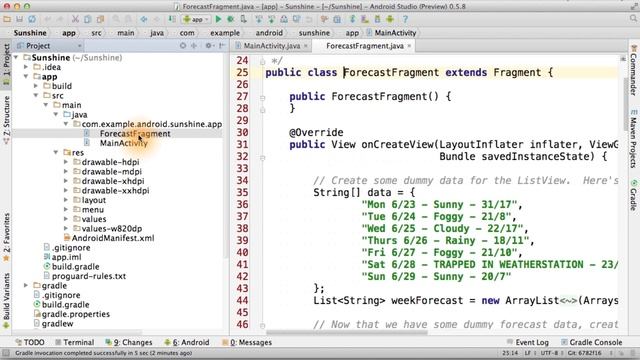640x360 pixels.
Task: Expand the .idea folder
Action: click(26, 67)
